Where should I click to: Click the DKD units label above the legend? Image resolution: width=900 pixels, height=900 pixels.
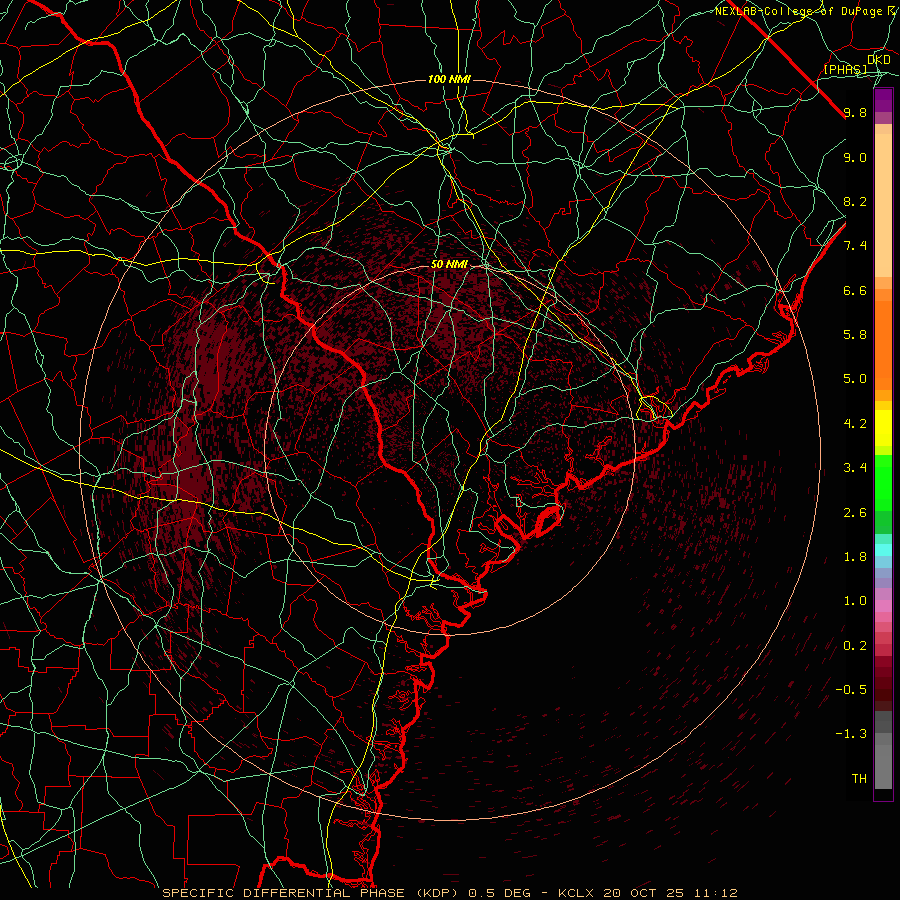click(879, 60)
